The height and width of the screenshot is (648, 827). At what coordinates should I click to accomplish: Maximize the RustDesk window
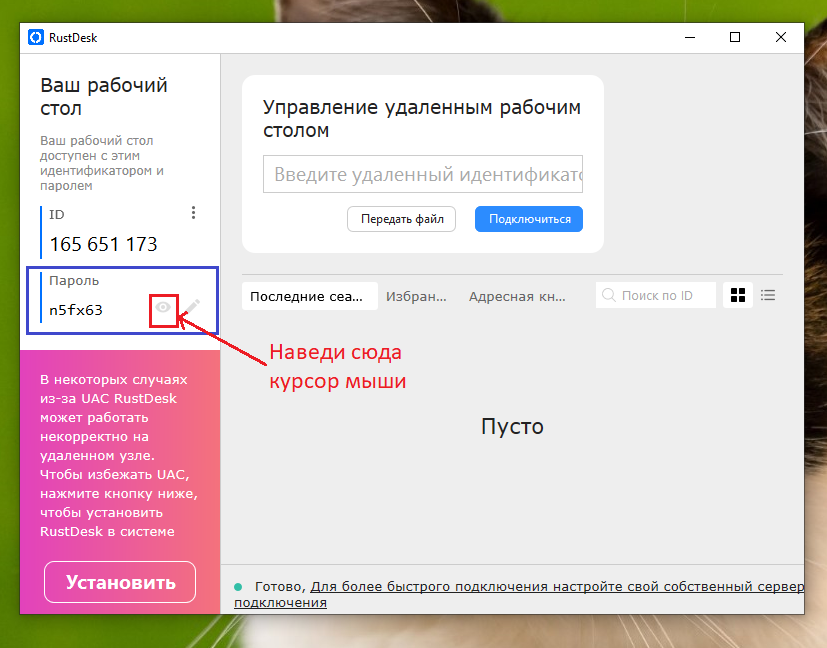735,37
